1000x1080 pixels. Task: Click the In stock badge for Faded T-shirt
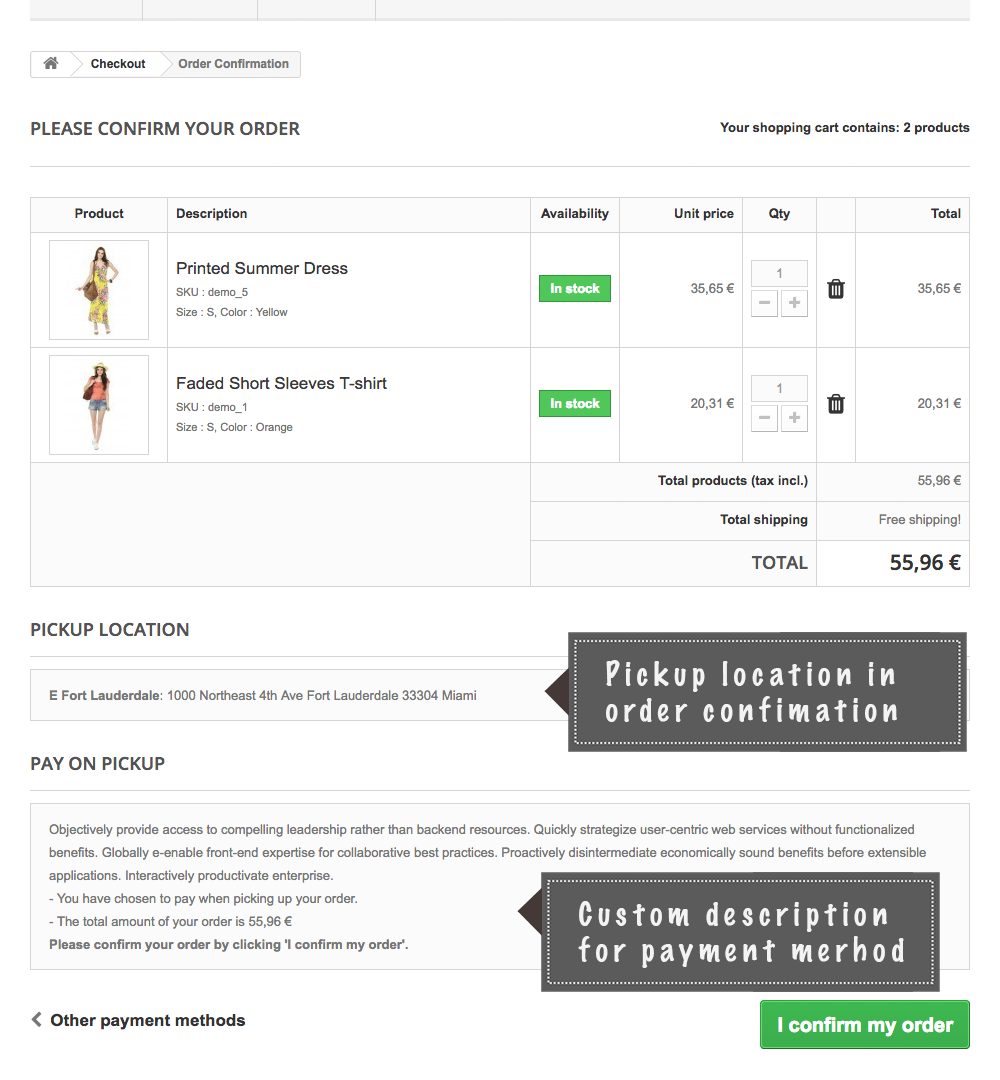[x=575, y=404]
